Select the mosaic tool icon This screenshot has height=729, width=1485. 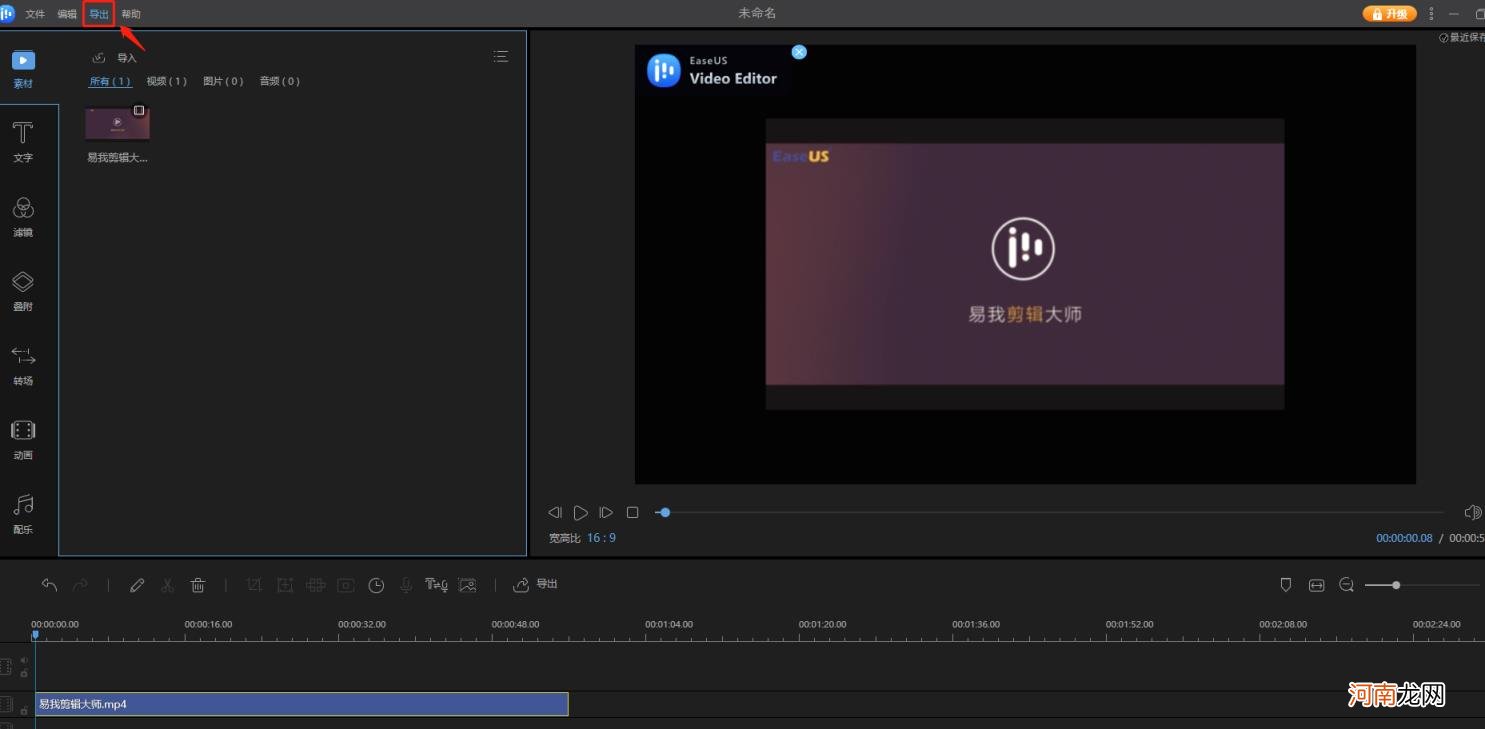tap(316, 585)
